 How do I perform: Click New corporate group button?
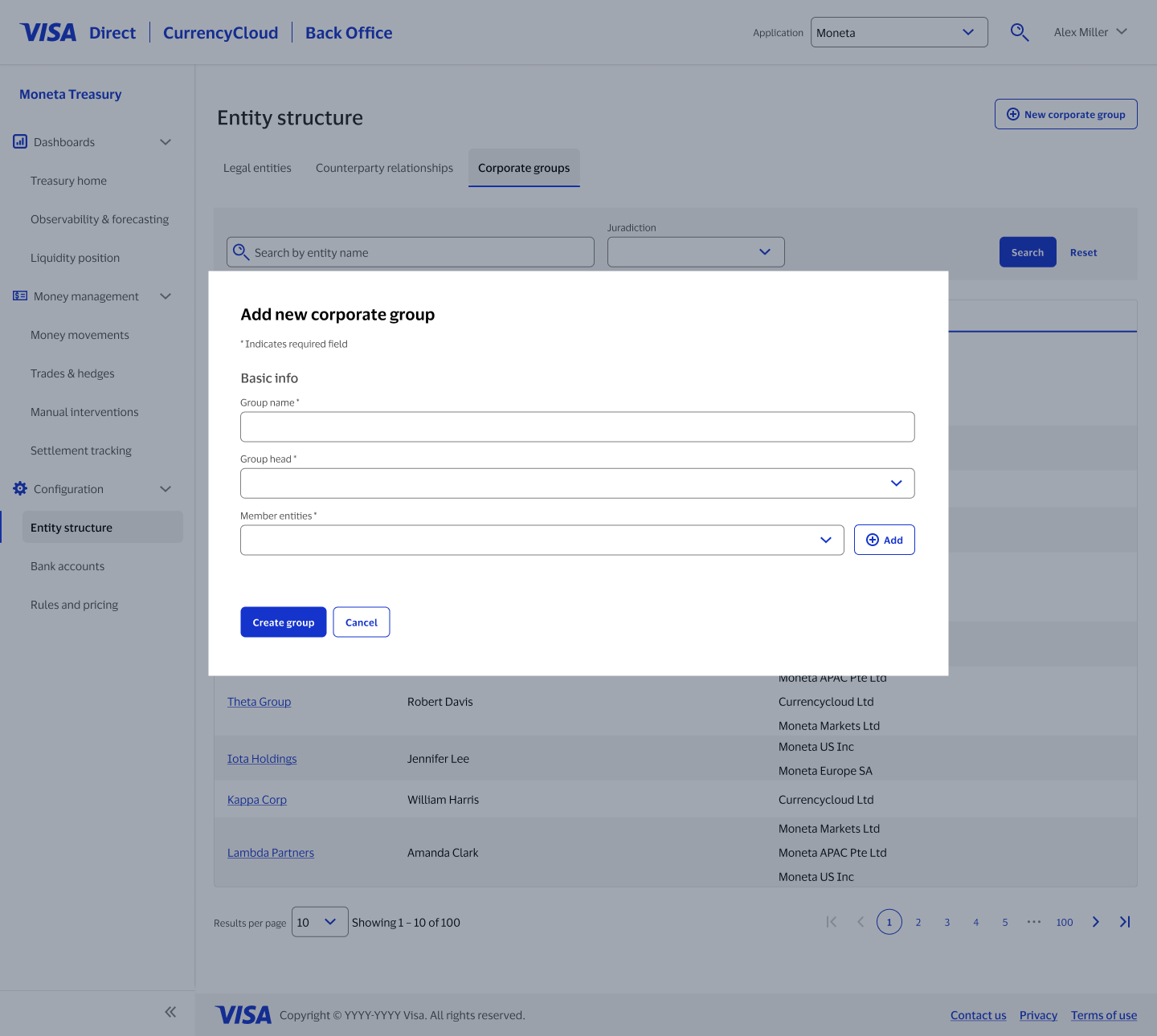click(1066, 114)
